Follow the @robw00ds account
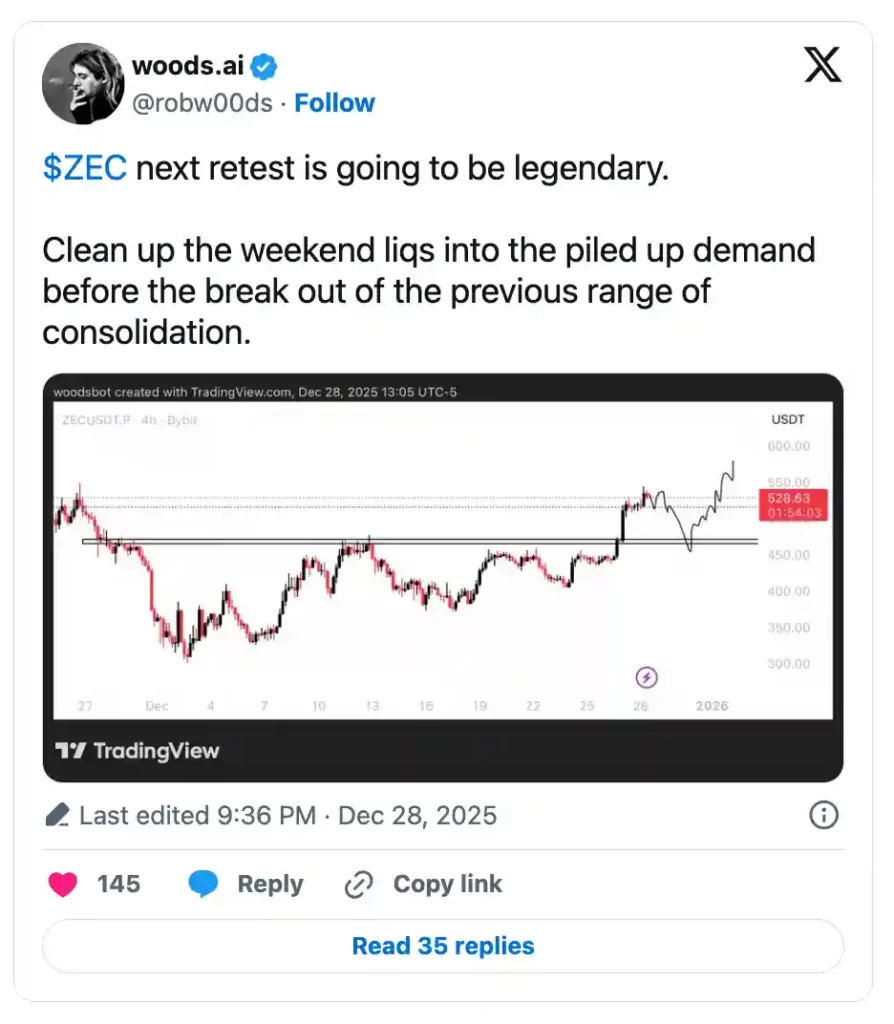 [335, 103]
